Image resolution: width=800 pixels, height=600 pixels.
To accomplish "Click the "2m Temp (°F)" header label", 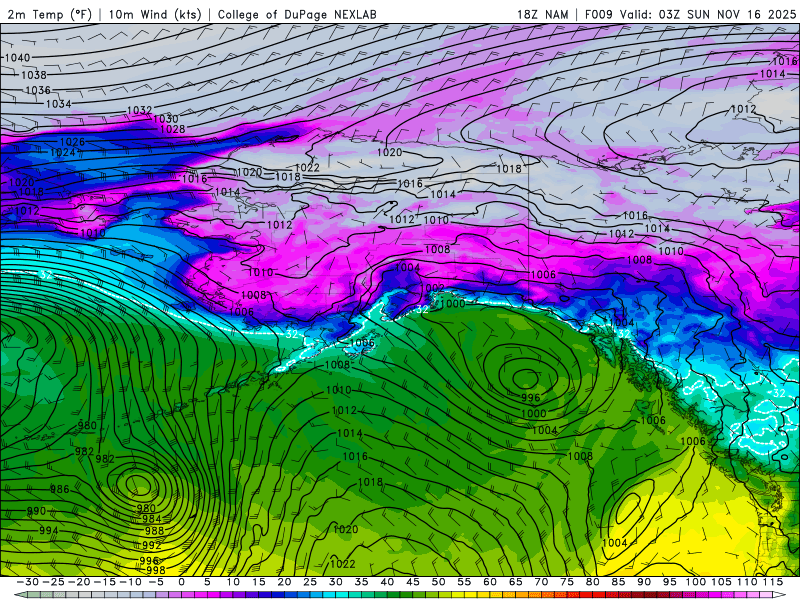I will pos(49,14).
